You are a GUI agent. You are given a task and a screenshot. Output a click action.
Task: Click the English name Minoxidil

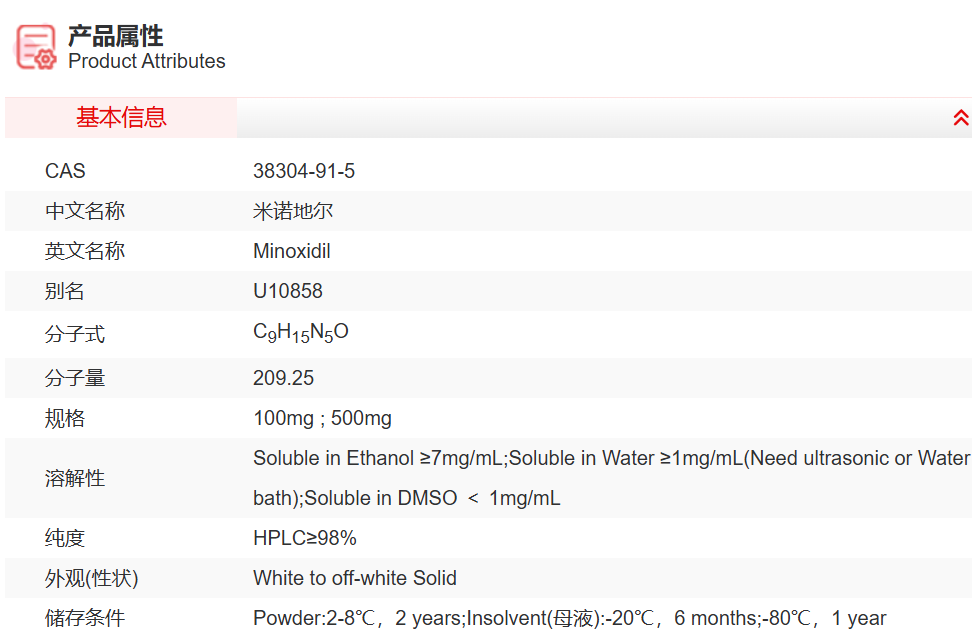point(292,251)
